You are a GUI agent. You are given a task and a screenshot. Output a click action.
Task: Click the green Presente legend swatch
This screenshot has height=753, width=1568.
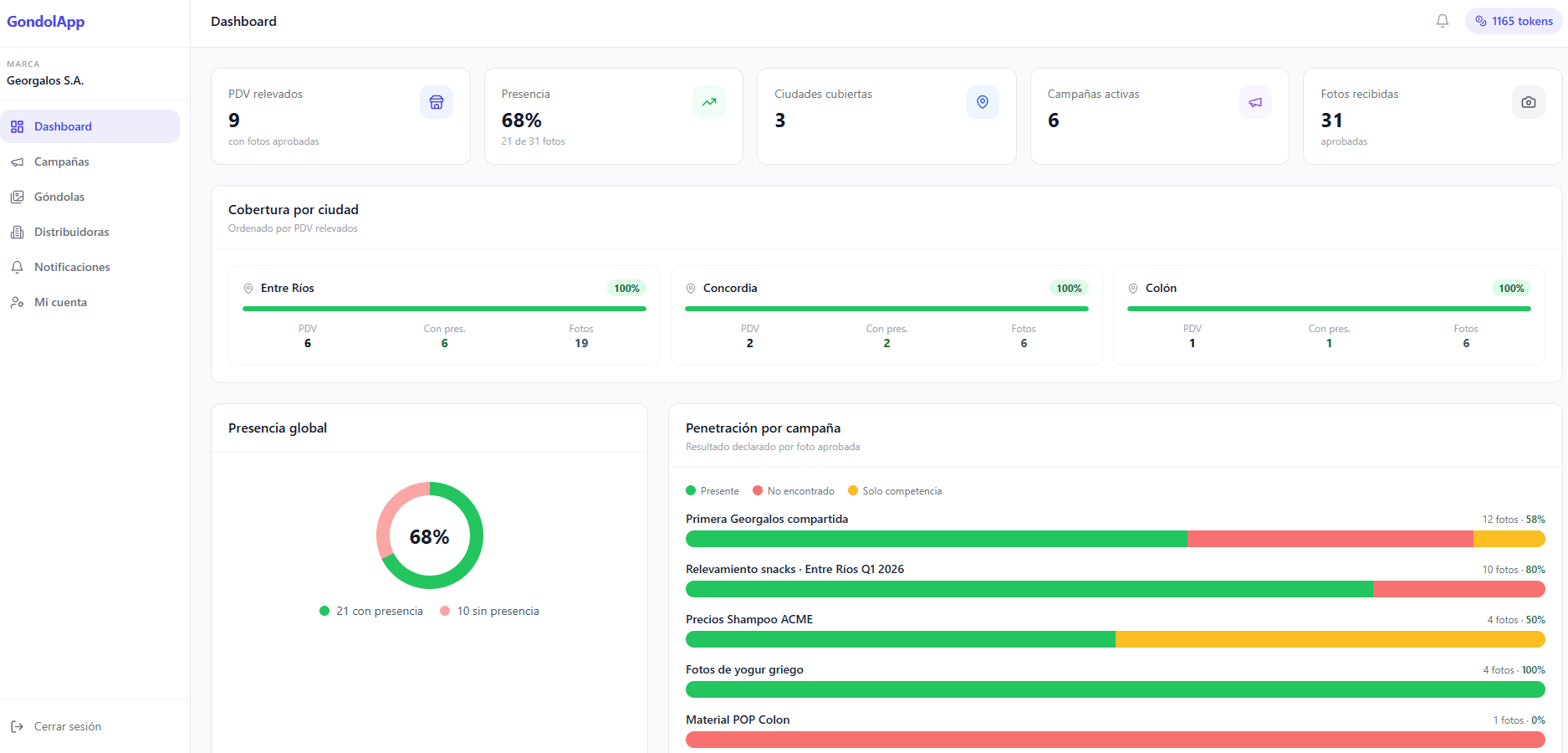click(691, 490)
